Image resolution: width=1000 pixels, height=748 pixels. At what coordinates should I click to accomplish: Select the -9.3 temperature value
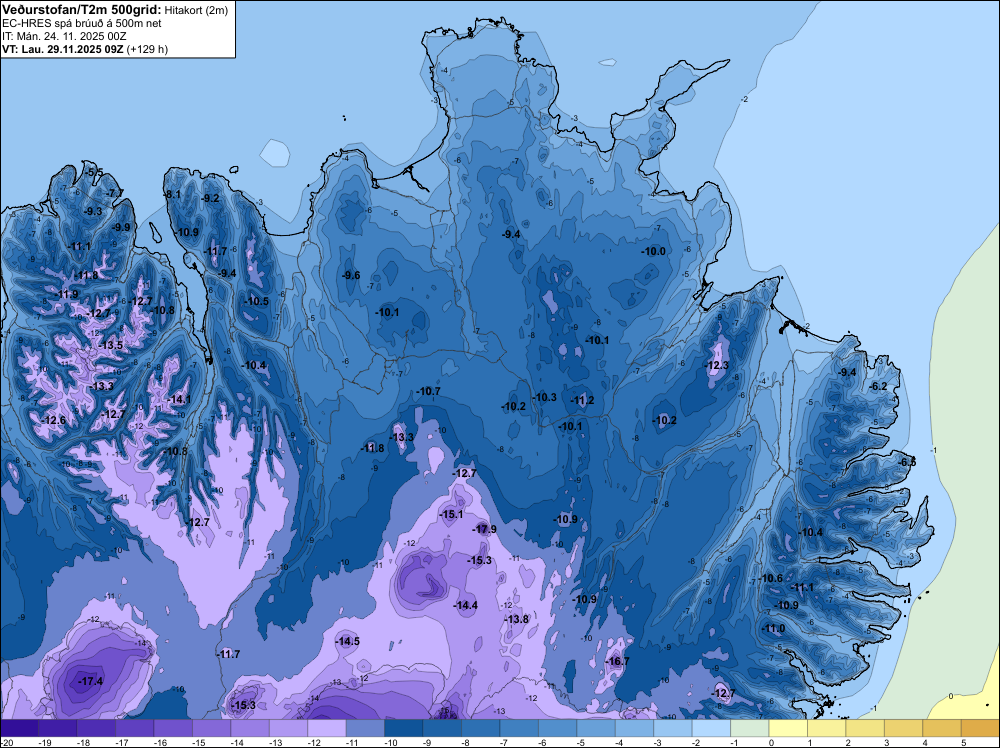[93, 211]
